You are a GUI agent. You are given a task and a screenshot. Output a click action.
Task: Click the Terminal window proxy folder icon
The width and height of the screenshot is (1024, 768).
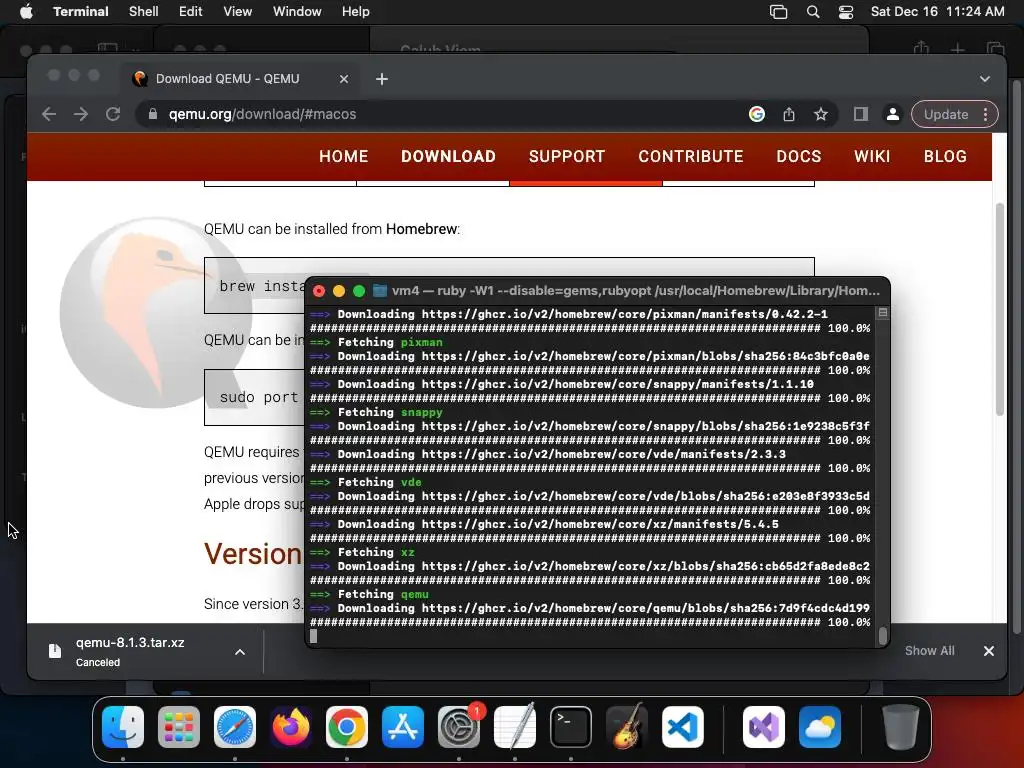pyautogui.click(x=379, y=291)
